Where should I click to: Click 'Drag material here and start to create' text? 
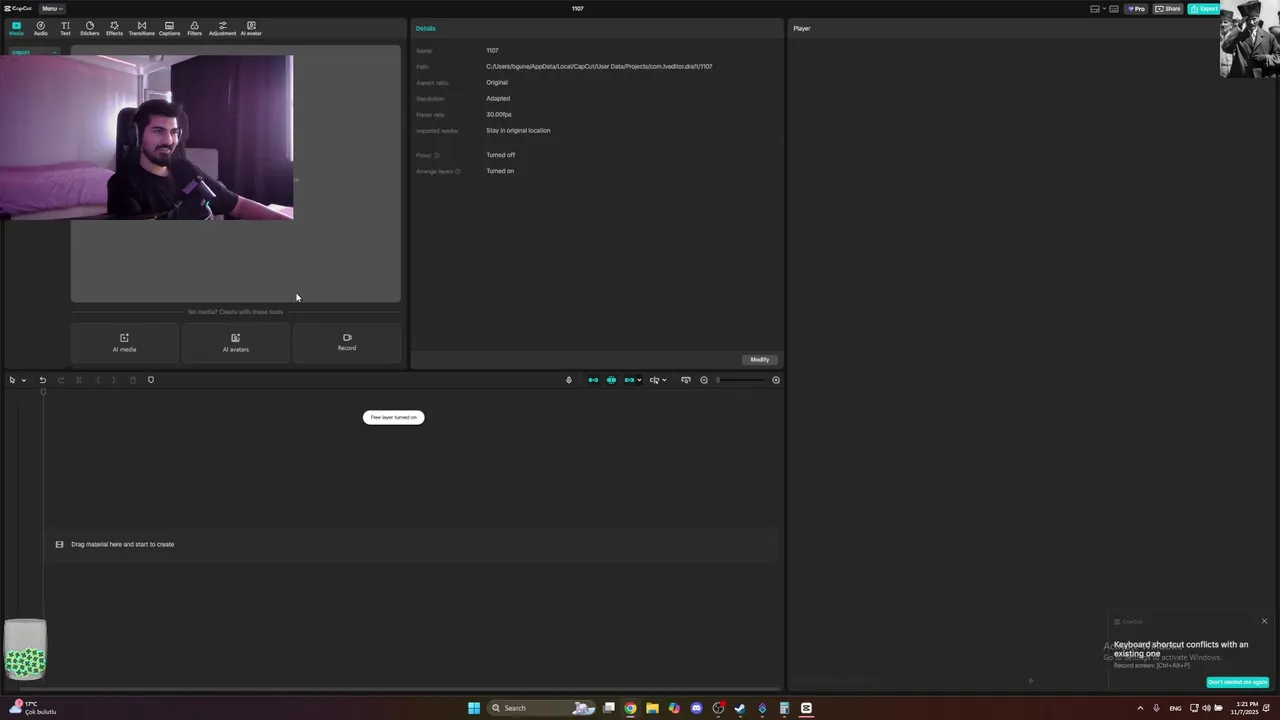[x=122, y=544]
